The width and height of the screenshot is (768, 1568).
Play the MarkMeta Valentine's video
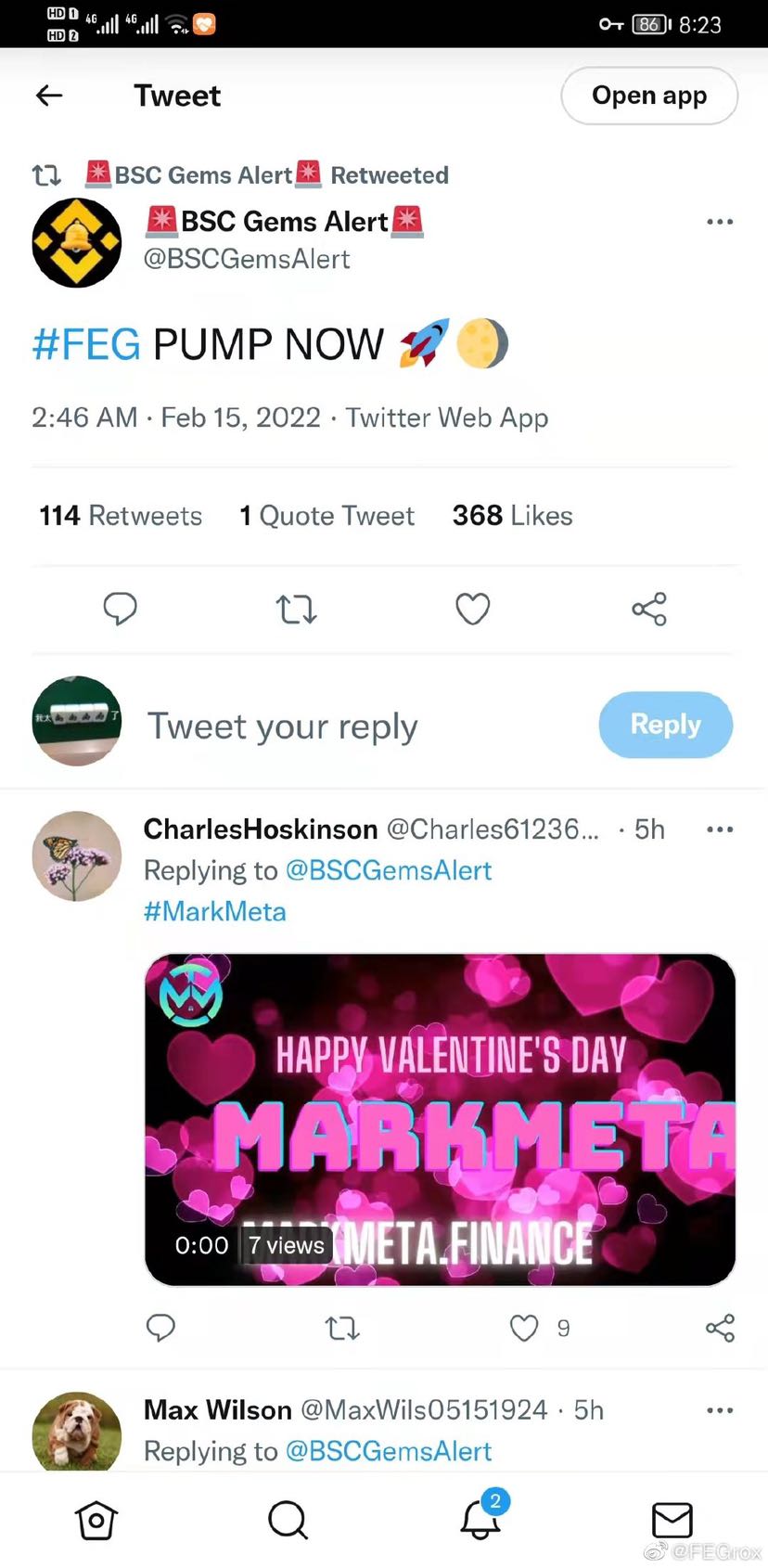tap(440, 1119)
